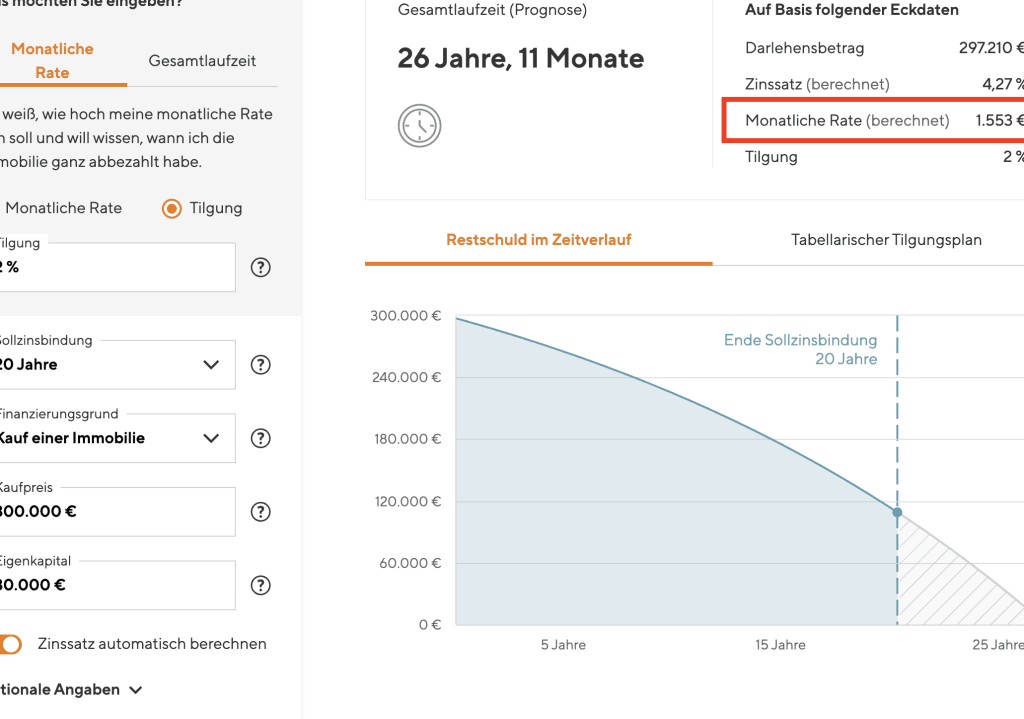Open the Finanzierungsgrund dropdown

tap(115, 438)
